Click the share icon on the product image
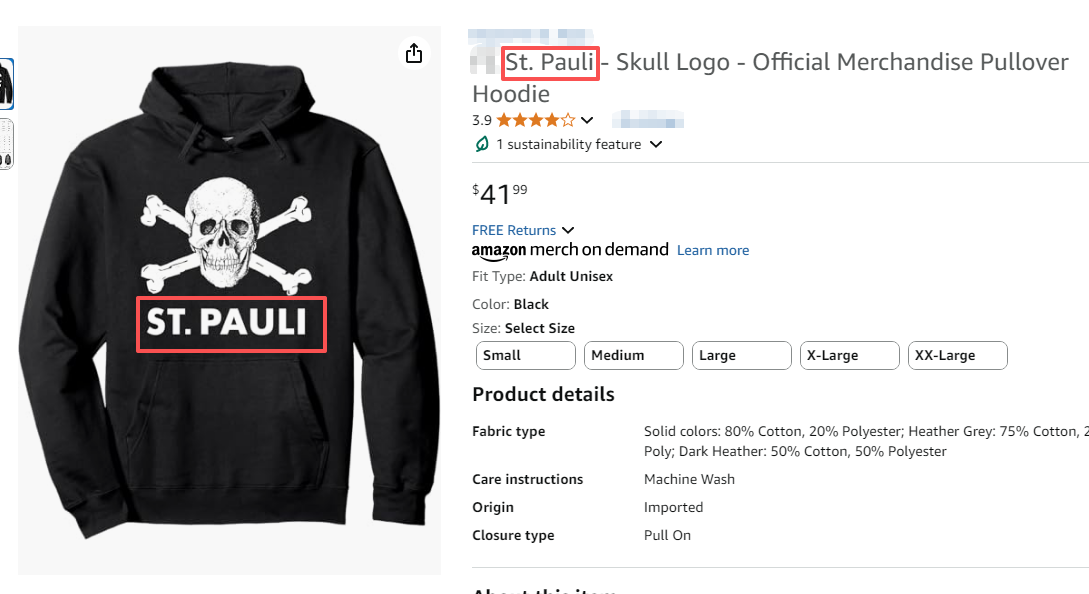 (414, 53)
